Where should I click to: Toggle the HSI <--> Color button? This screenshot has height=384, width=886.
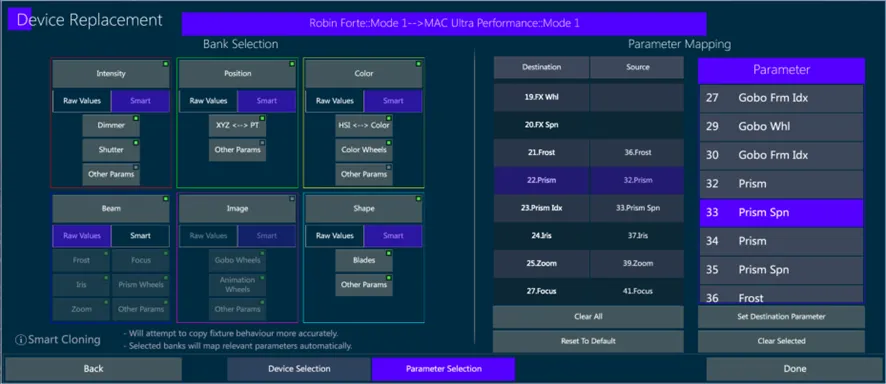click(x=364, y=126)
